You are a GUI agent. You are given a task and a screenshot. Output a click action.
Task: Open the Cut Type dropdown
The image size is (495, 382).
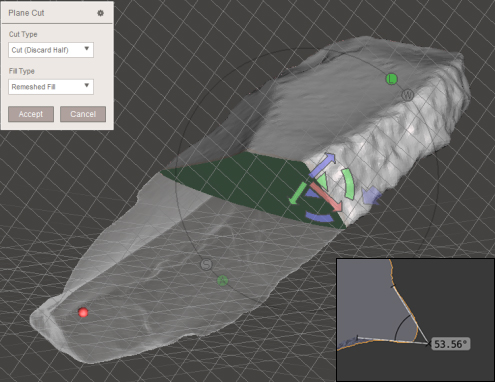(x=51, y=50)
